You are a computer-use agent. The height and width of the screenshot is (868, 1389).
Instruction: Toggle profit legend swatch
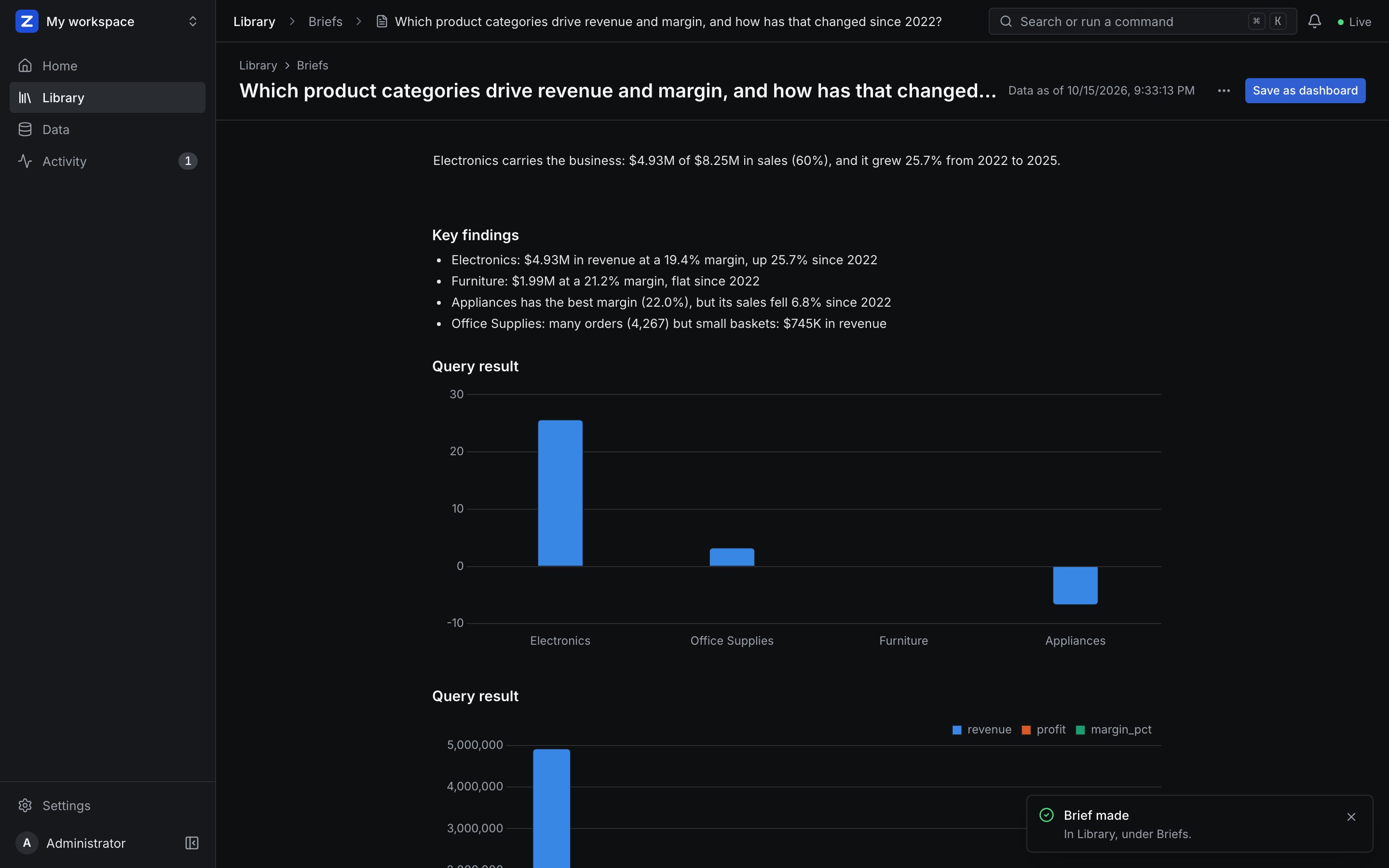[1026, 730]
